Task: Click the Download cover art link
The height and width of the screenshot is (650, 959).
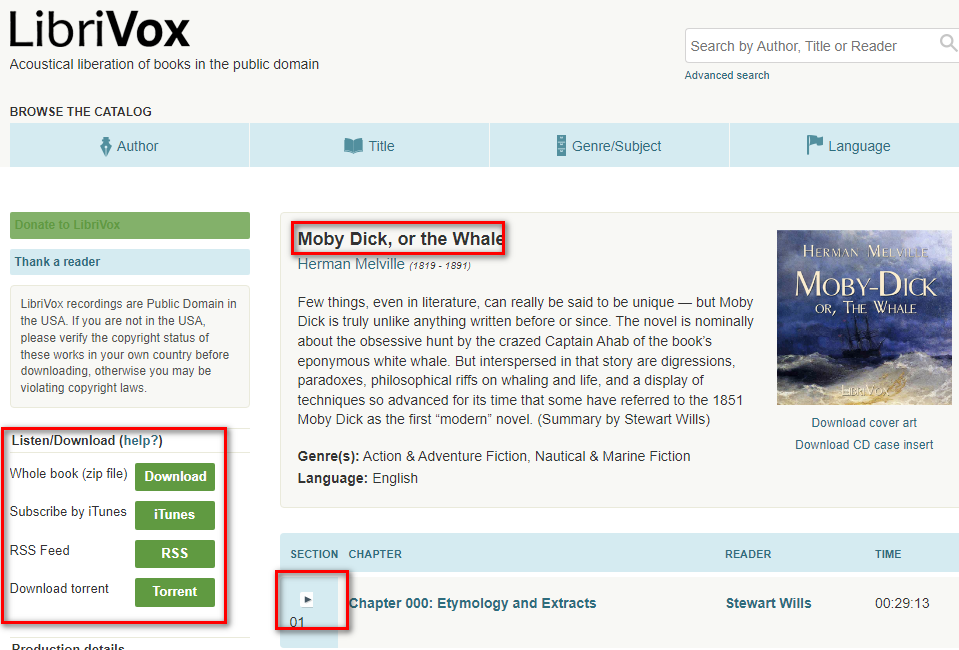Action: pyautogui.click(x=864, y=423)
